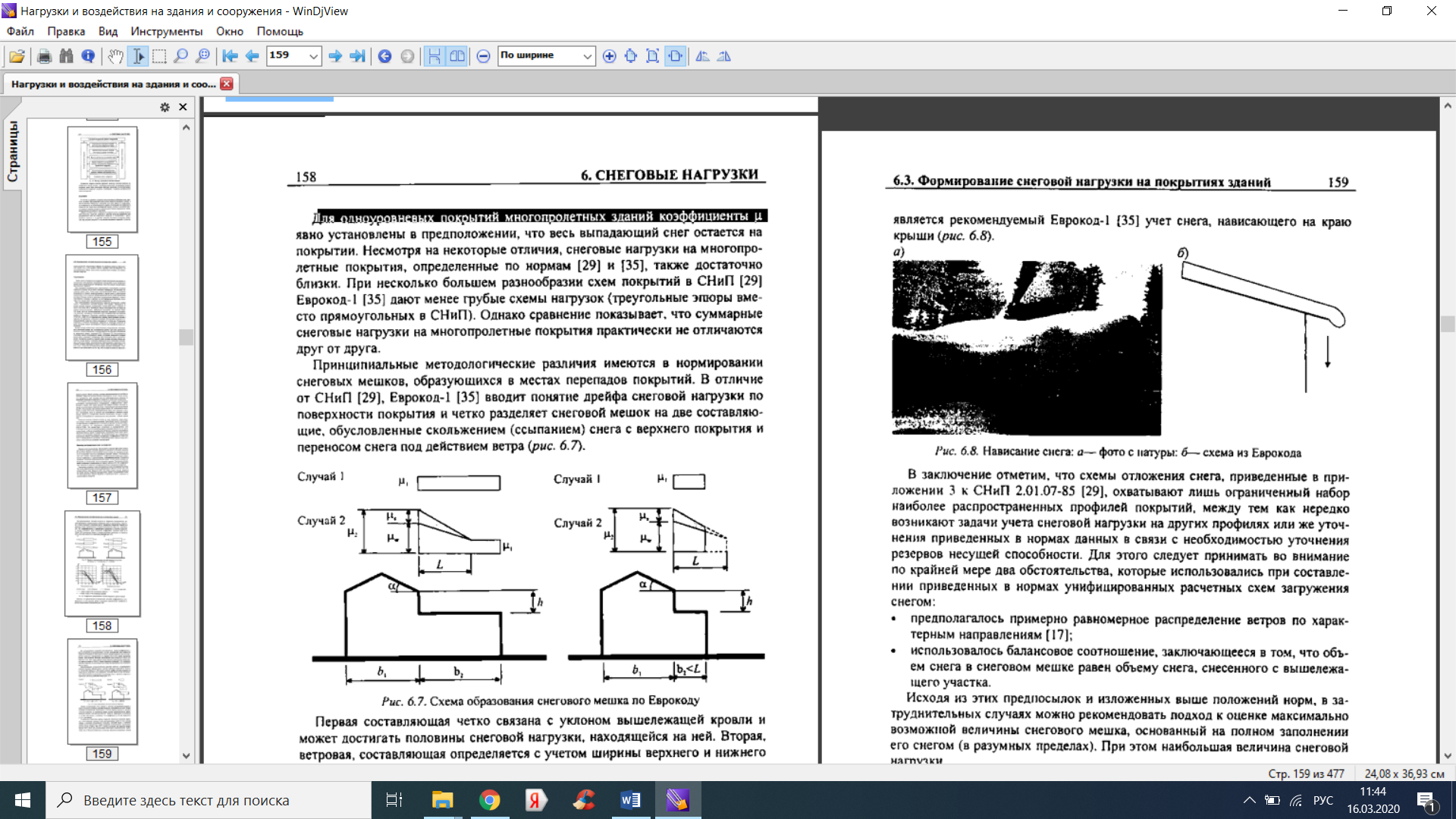
Task: Click 'Стр. 159 из 477' in status bar
Action: pyautogui.click(x=1306, y=773)
